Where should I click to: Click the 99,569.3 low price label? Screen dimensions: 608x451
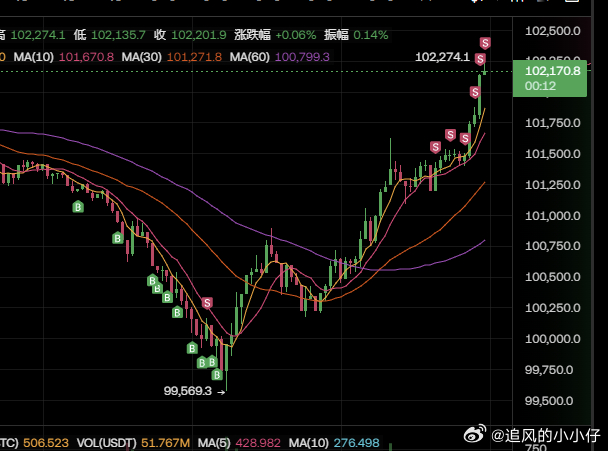(188, 391)
